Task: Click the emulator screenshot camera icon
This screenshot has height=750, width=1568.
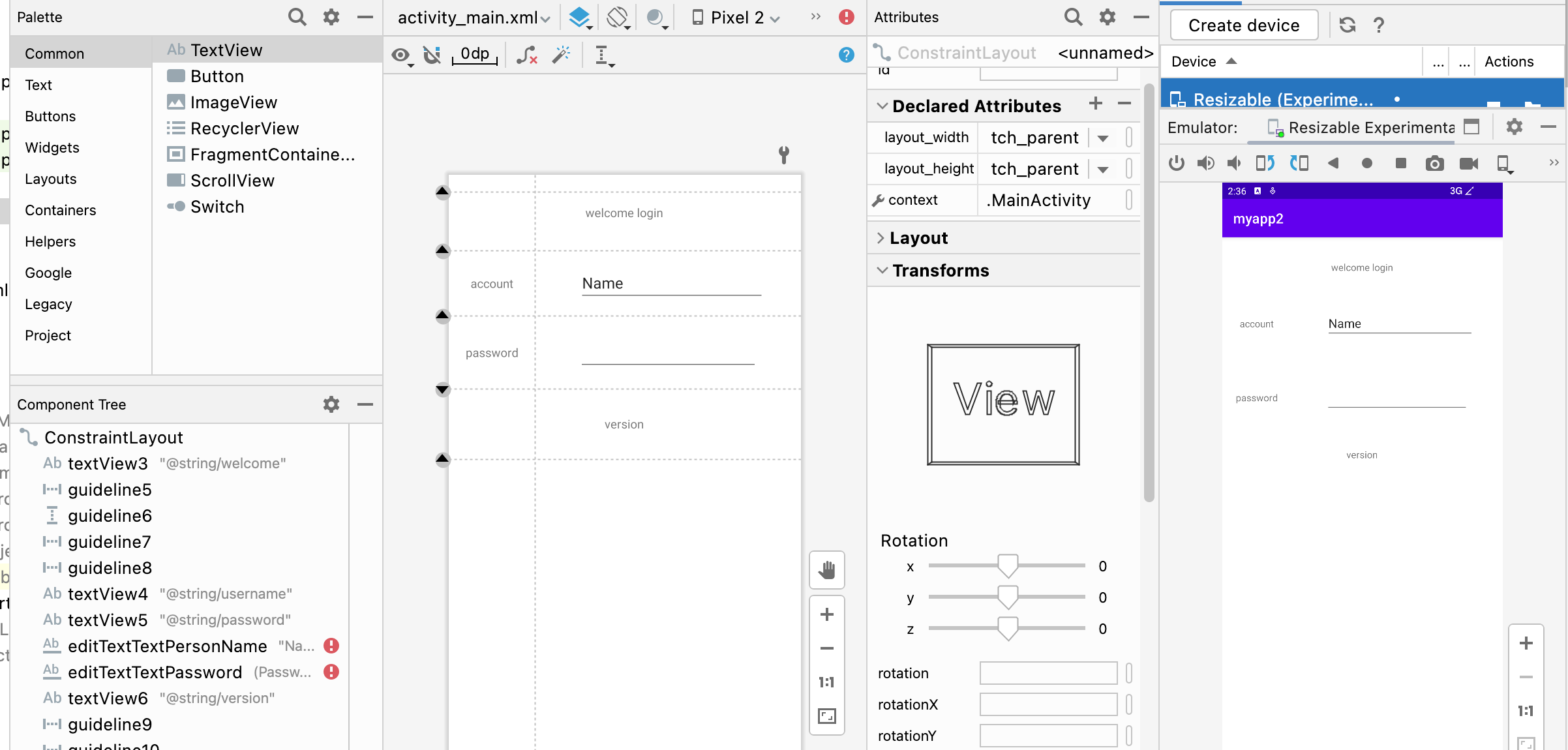Action: pos(1434,163)
